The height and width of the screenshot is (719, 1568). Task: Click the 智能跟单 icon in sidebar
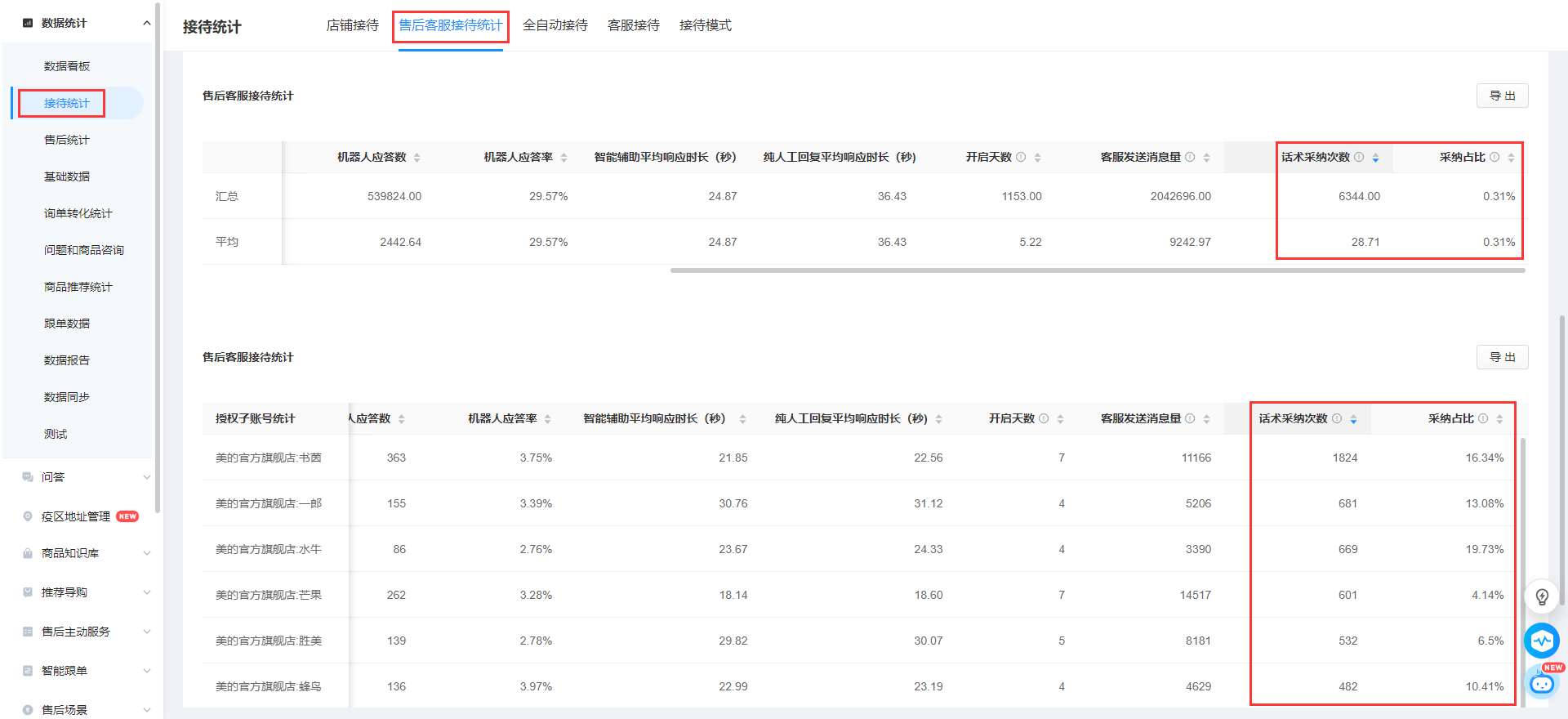pyautogui.click(x=28, y=671)
